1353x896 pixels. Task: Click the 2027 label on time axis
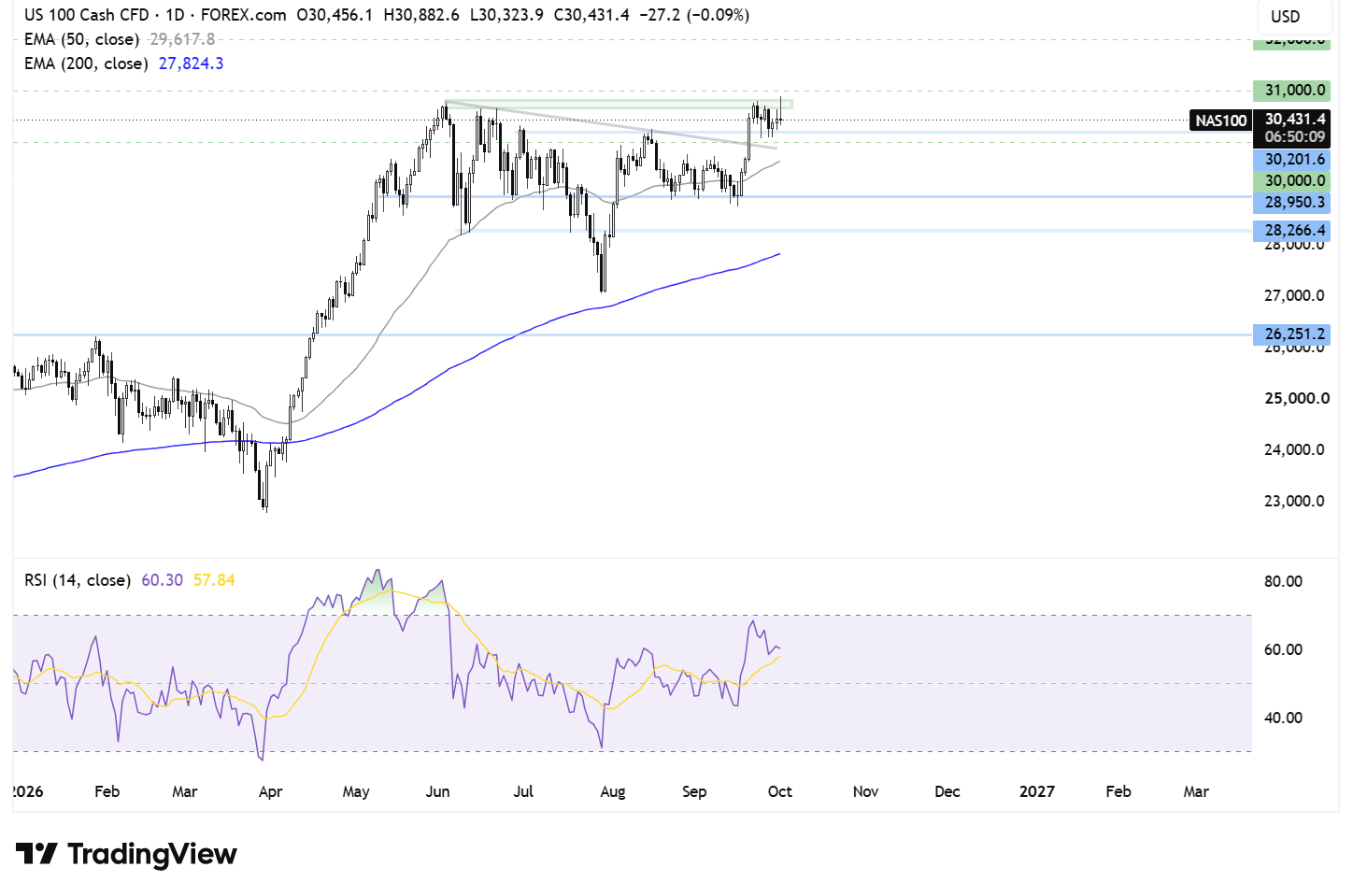coord(1037,791)
